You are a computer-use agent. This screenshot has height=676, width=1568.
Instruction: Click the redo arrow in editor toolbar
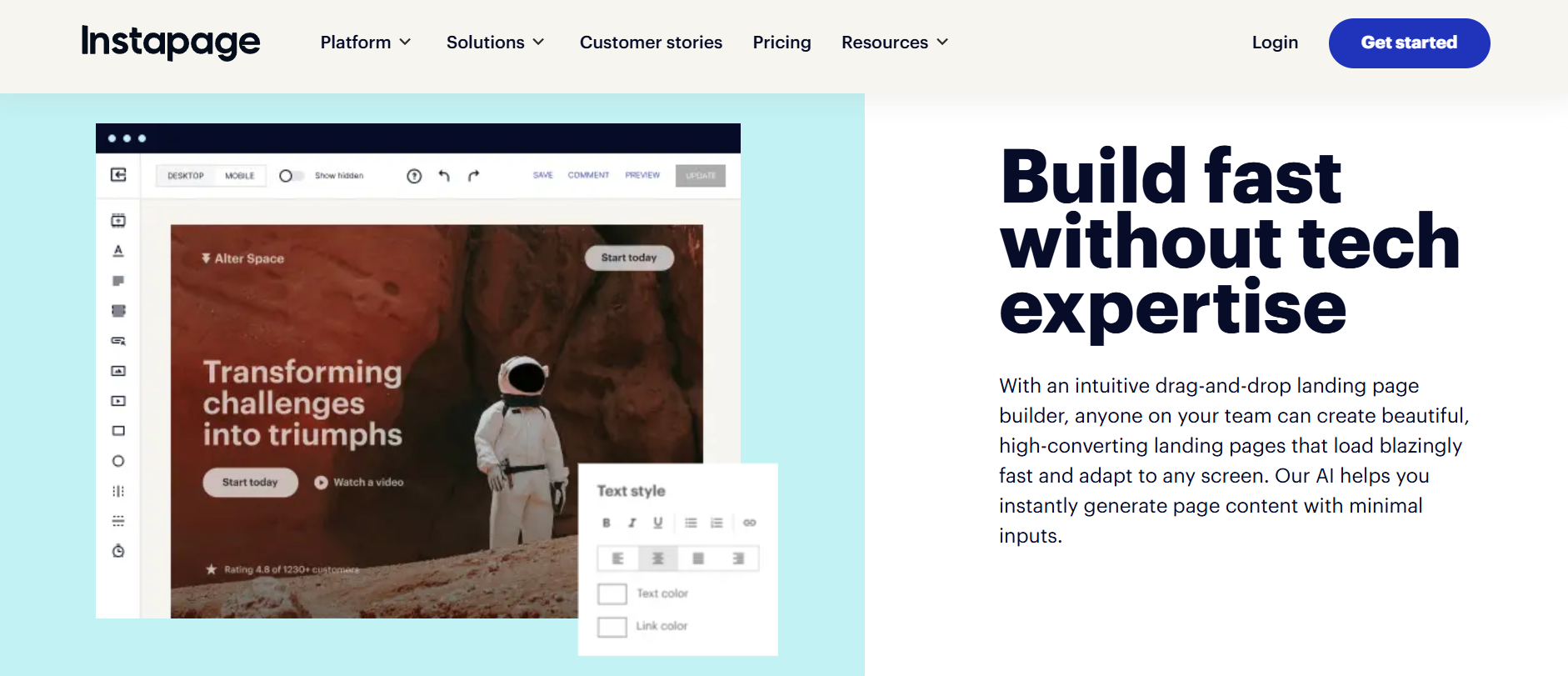[x=473, y=175]
